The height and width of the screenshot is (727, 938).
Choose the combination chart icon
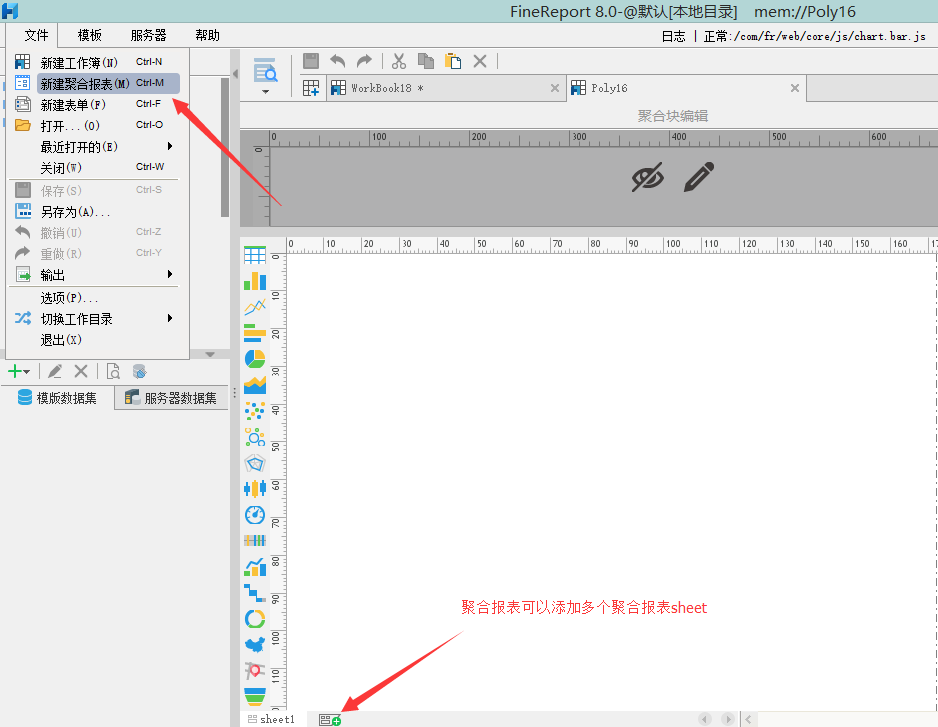click(255, 567)
